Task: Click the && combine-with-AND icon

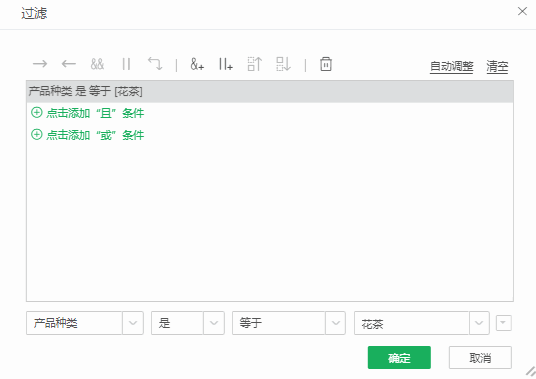Action: tap(97, 64)
